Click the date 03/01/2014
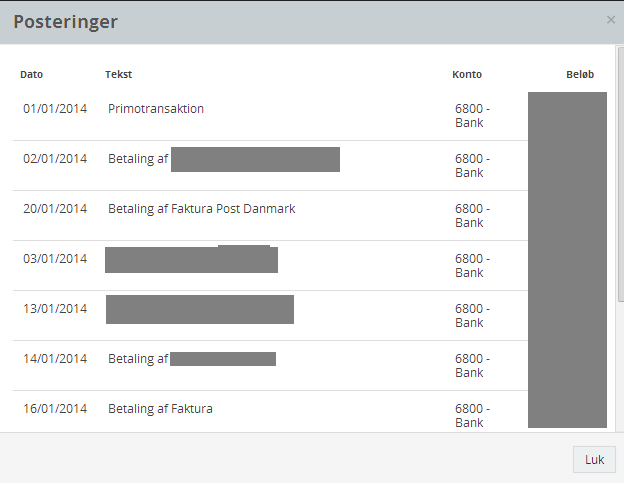The image size is (624, 483). click(55, 259)
